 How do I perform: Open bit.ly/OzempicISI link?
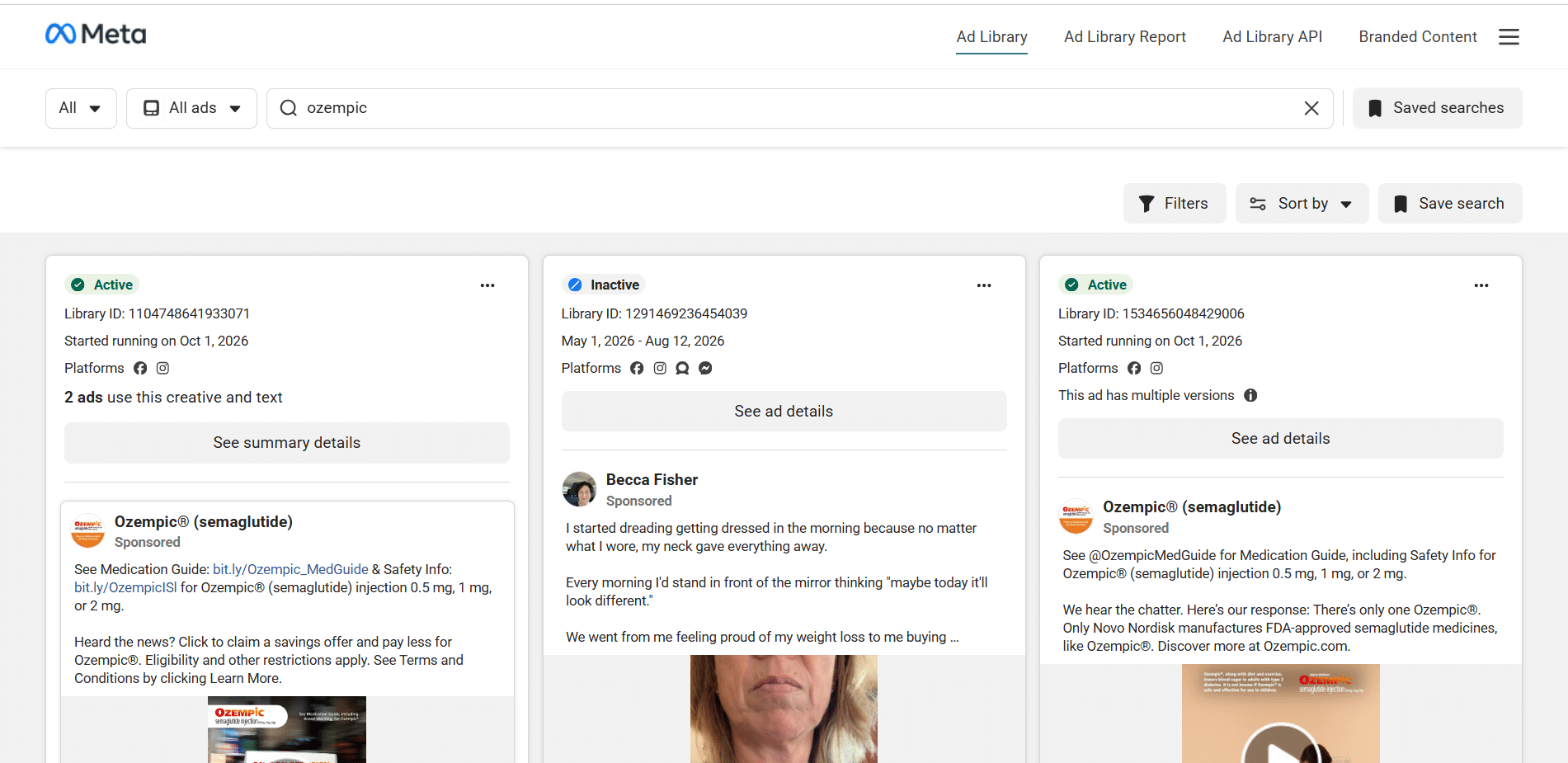pos(125,587)
